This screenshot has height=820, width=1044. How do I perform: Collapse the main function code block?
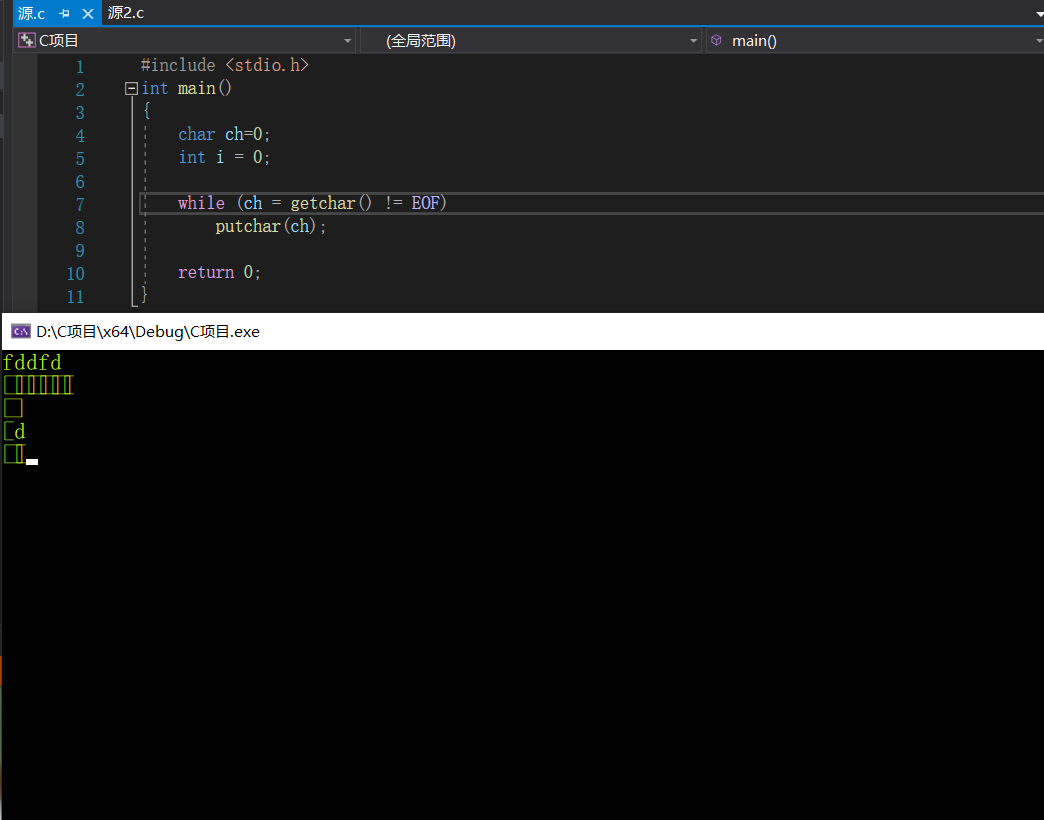(x=131, y=89)
